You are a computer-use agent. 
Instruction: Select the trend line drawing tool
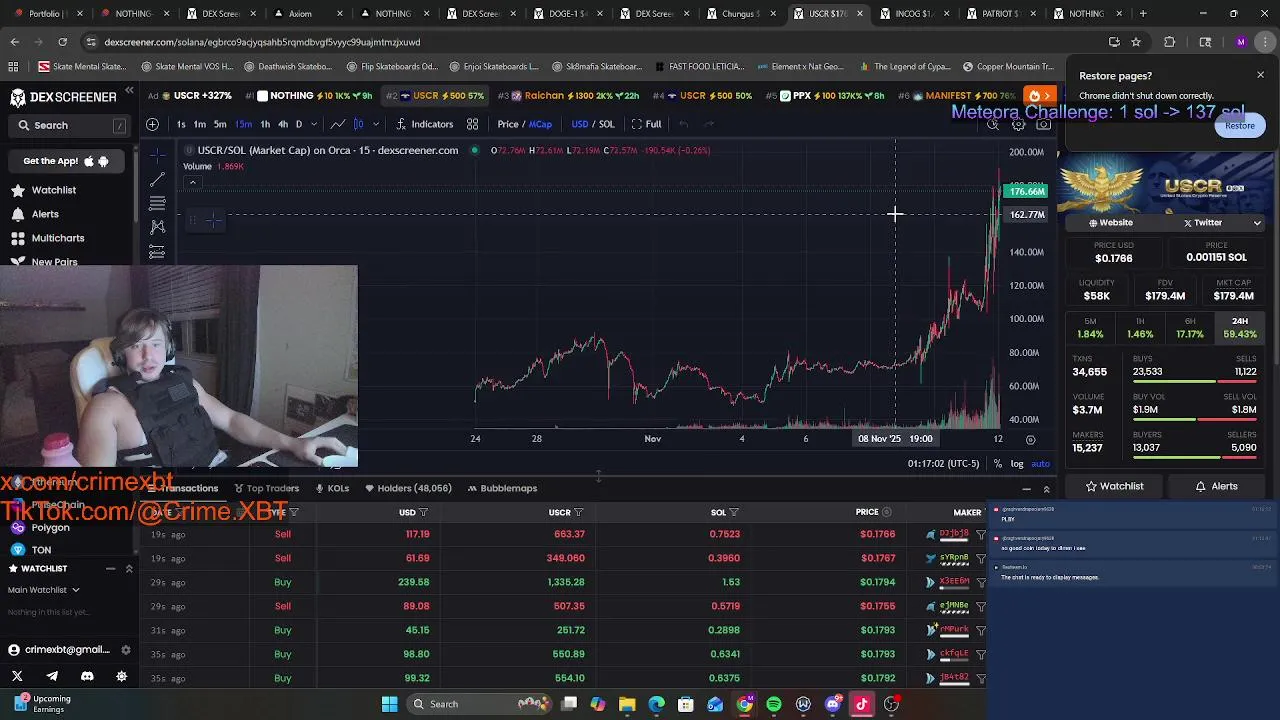coord(157,179)
